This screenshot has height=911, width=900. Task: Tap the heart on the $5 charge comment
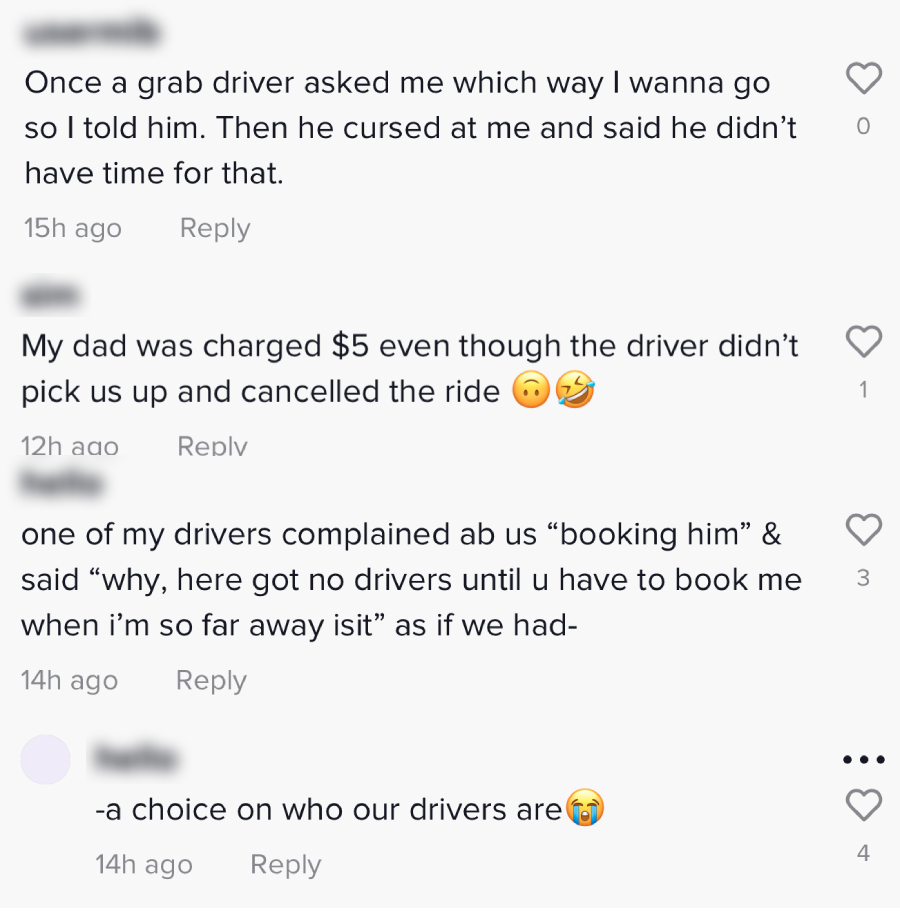pyautogui.click(x=864, y=342)
